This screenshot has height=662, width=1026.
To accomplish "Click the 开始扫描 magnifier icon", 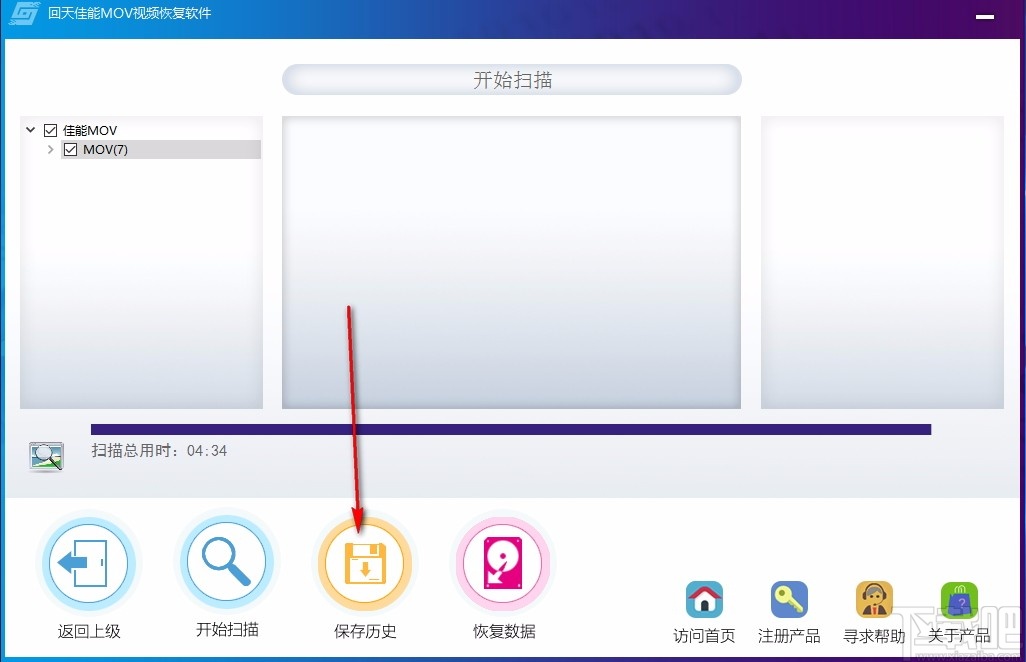I will coord(226,562).
